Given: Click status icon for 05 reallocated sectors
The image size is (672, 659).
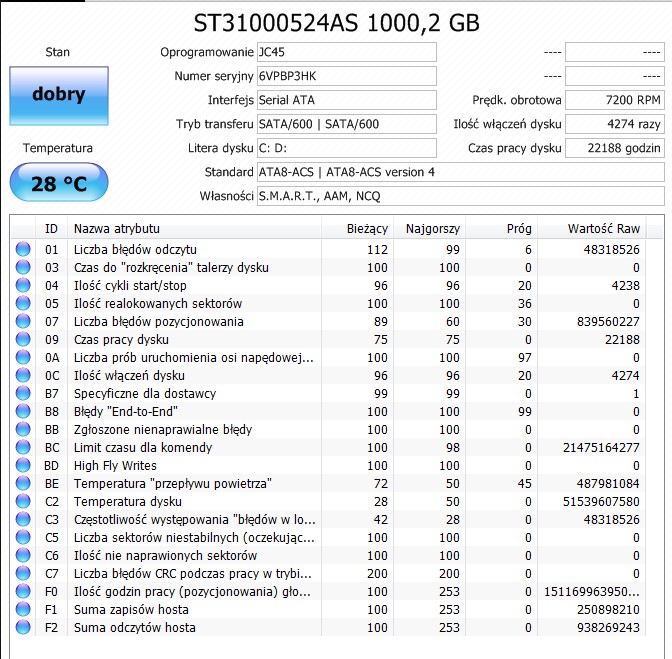Looking at the screenshot, I should click(23, 303).
